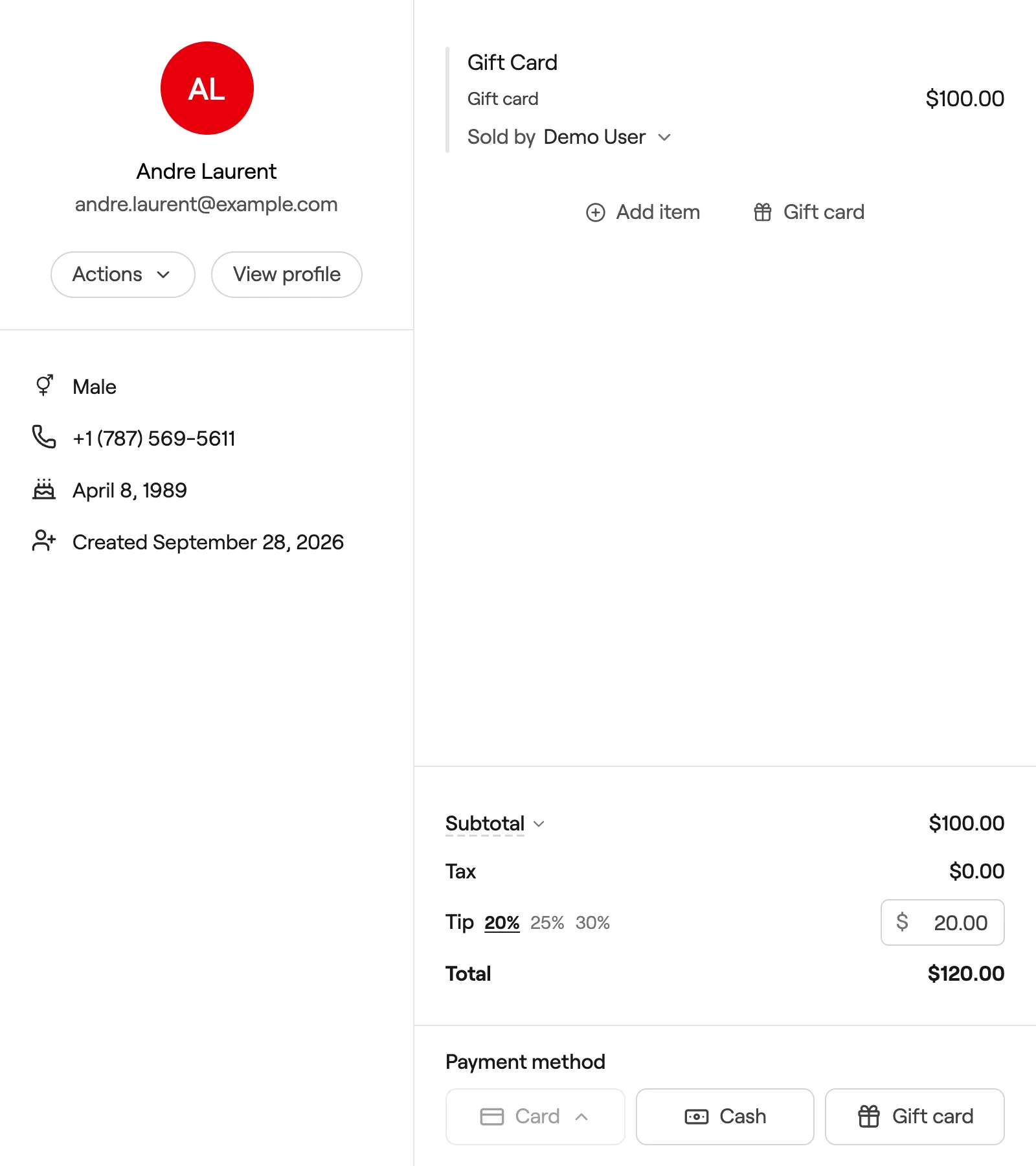Click the banknote icon on Cash button
This screenshot has height=1166, width=1036.
[x=697, y=1117]
